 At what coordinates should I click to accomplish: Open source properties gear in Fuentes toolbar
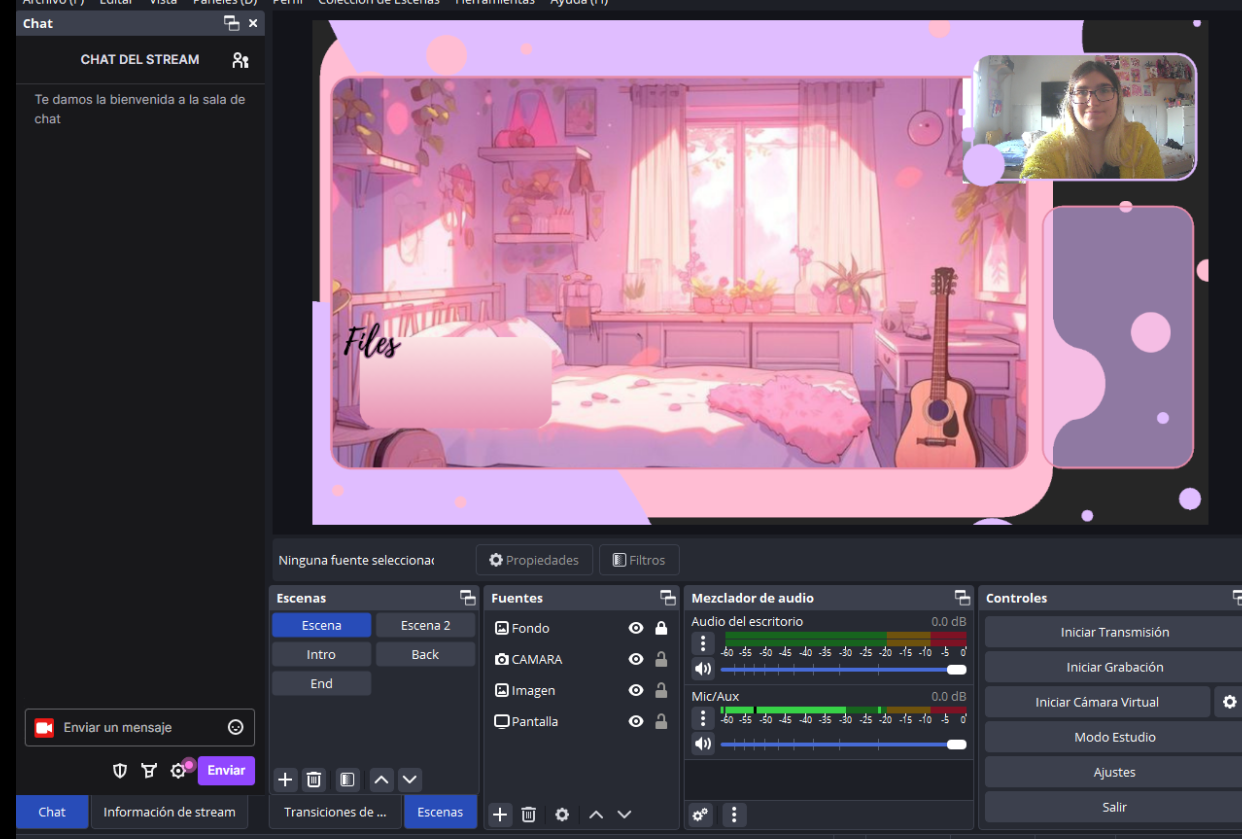coord(562,815)
